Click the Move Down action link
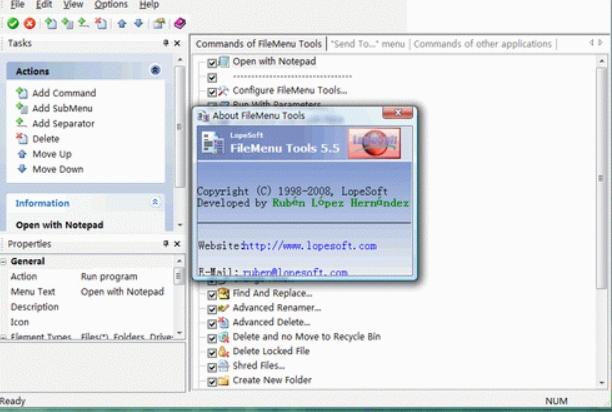Image resolution: width=612 pixels, height=412 pixels. click(58, 169)
